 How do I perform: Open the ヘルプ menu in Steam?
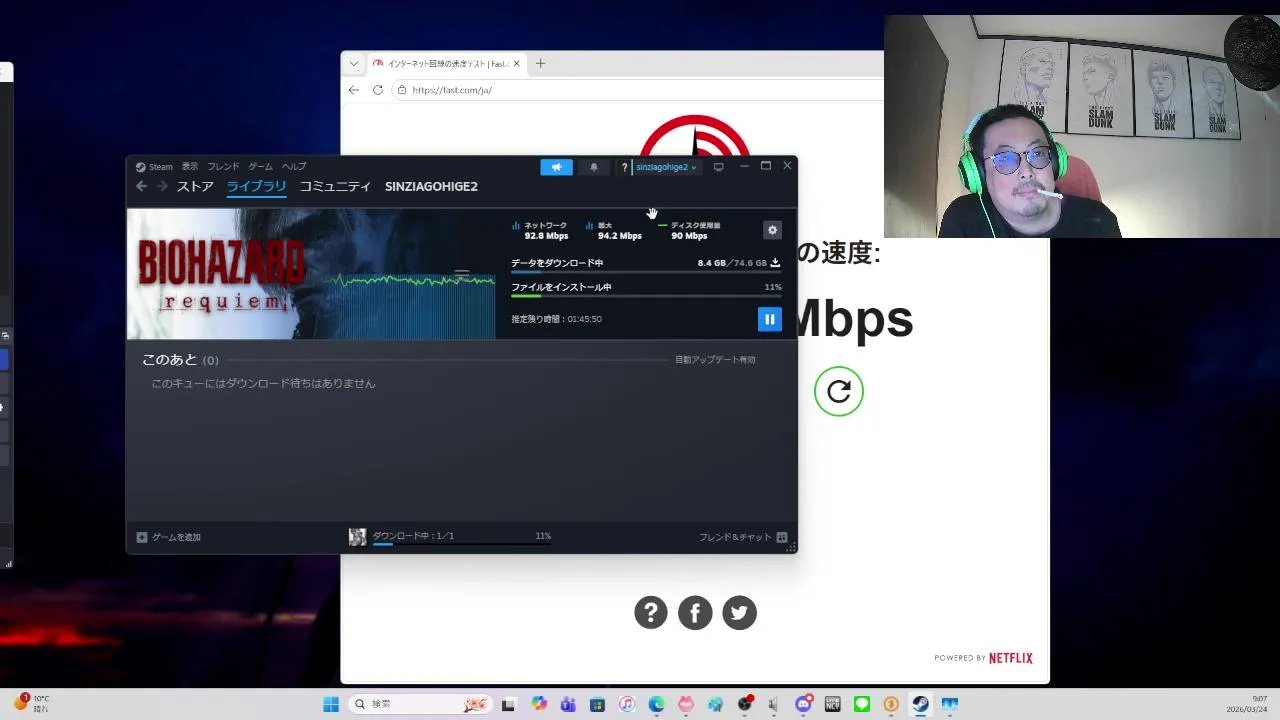294,167
